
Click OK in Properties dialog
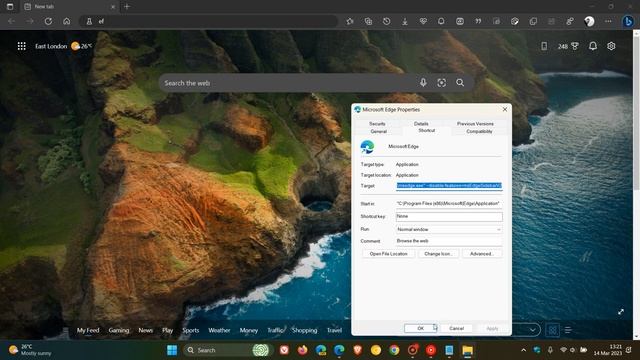pyautogui.click(x=420, y=329)
